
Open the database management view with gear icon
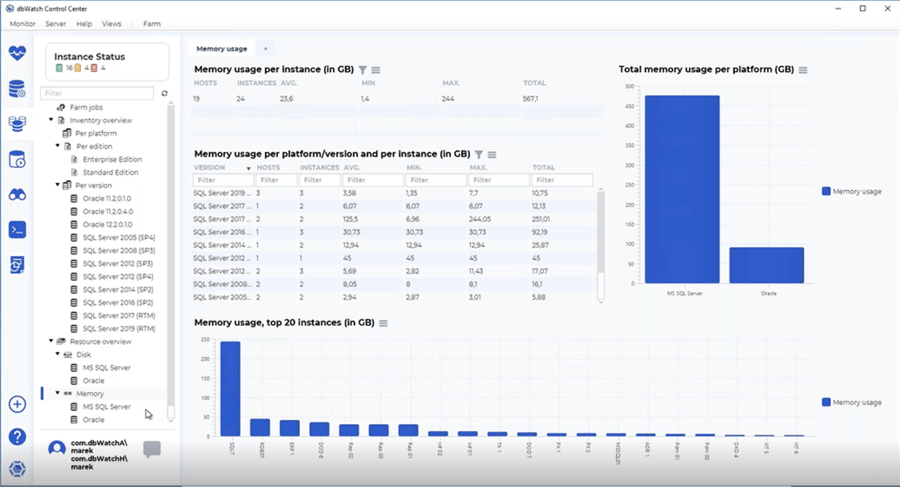tap(17, 89)
